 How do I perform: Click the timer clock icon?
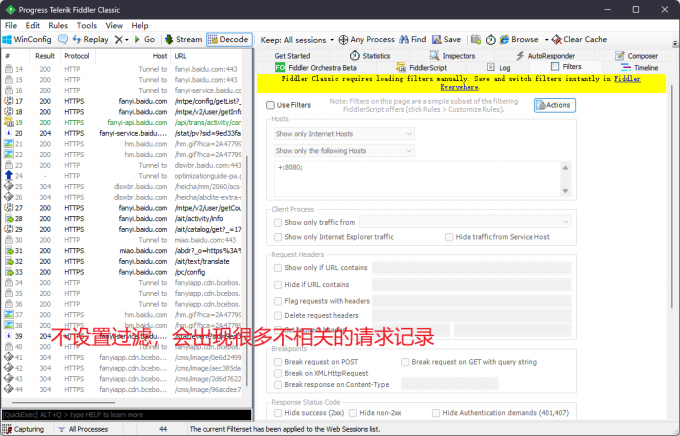point(490,39)
